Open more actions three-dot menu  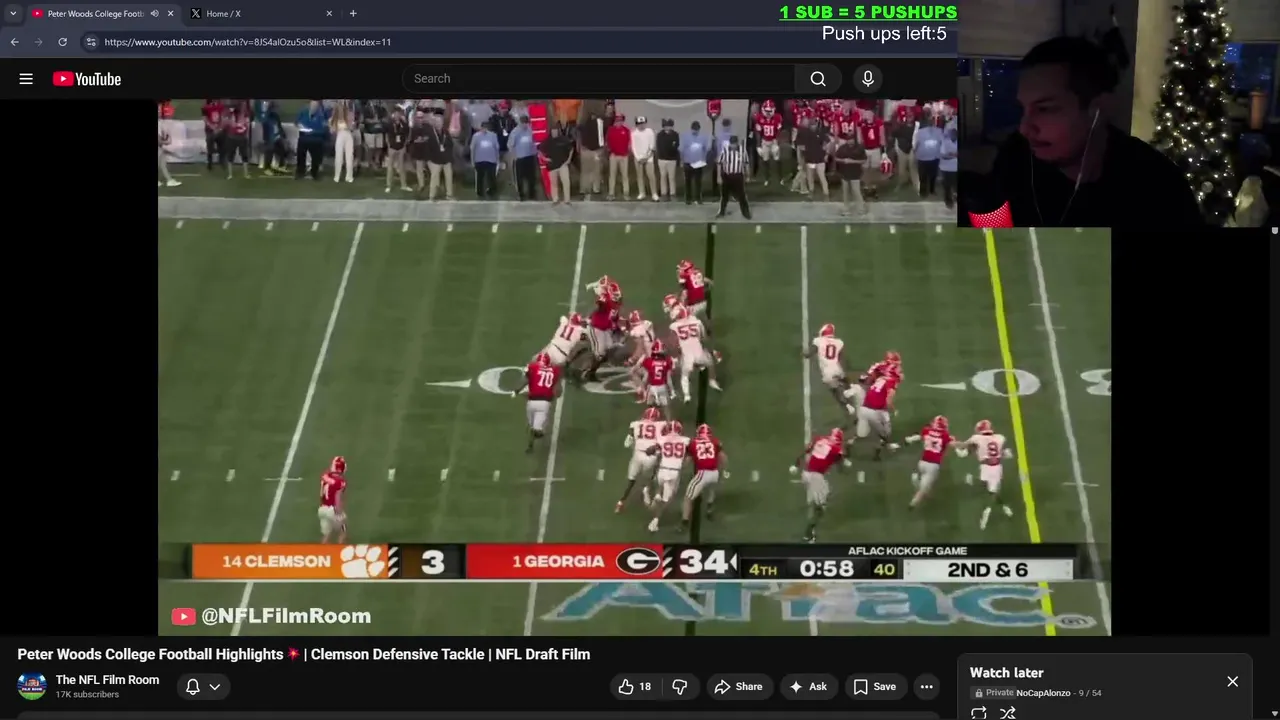click(x=927, y=687)
